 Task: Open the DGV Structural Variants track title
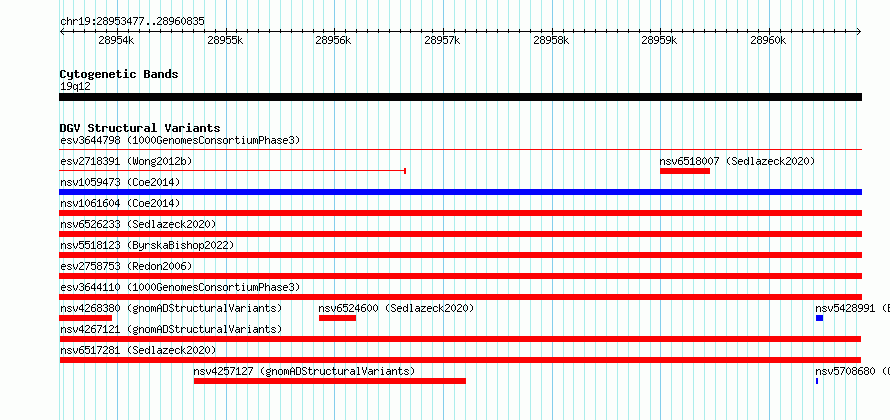click(x=140, y=128)
